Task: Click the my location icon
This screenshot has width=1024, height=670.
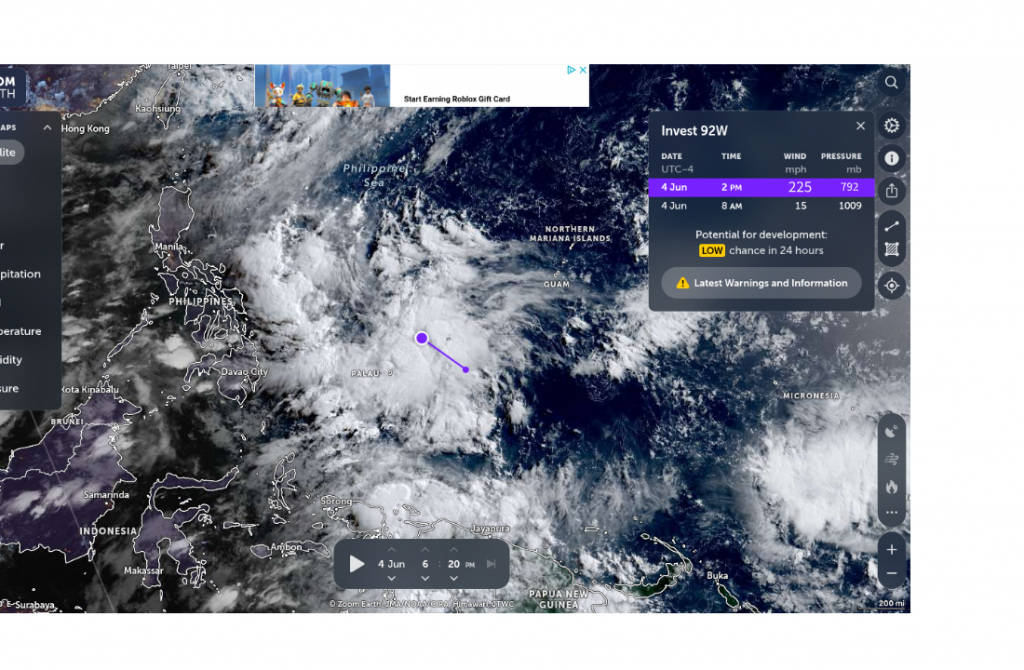Action: pyautogui.click(x=891, y=286)
